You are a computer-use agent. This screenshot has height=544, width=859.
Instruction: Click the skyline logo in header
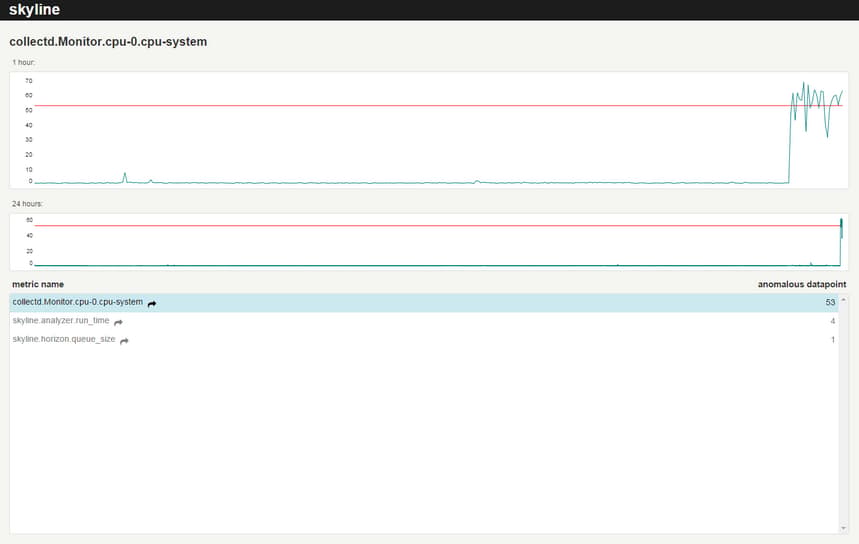click(x=35, y=10)
